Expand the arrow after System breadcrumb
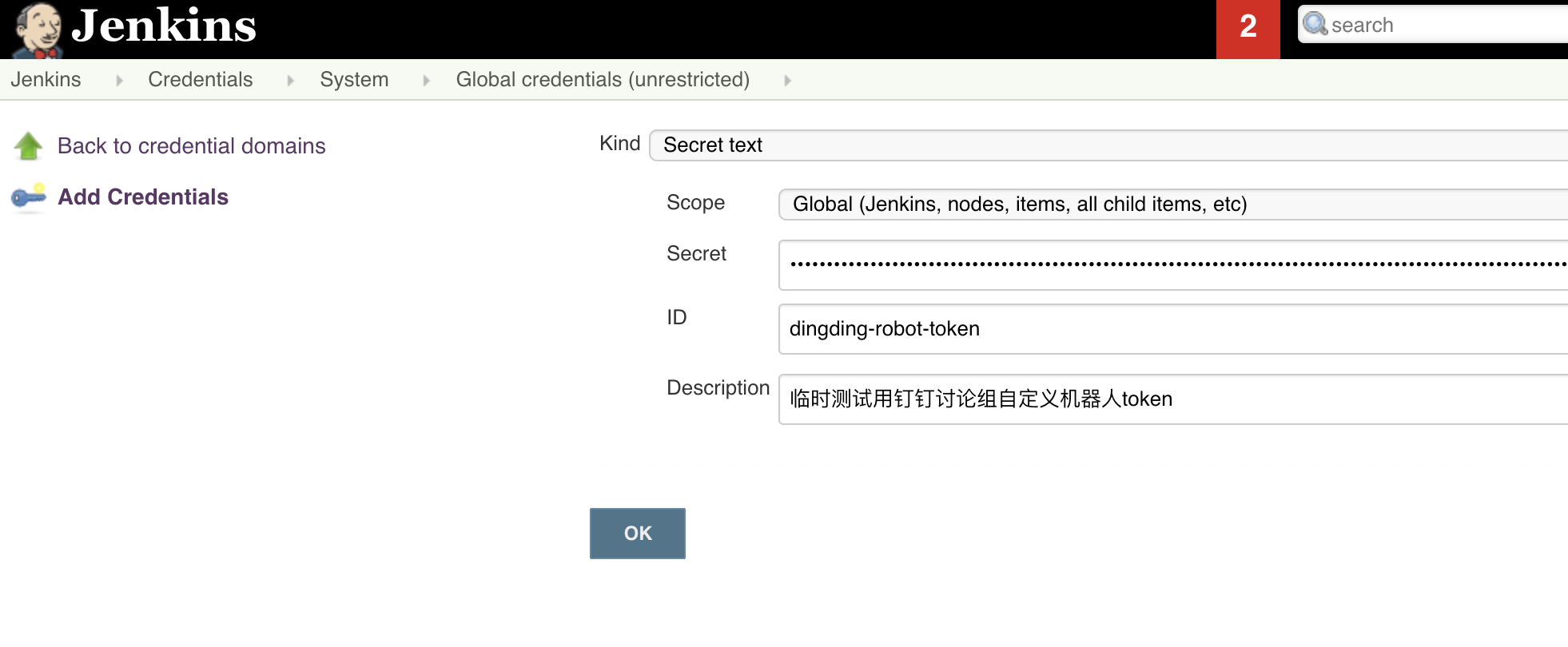1568x647 pixels. pos(426,81)
